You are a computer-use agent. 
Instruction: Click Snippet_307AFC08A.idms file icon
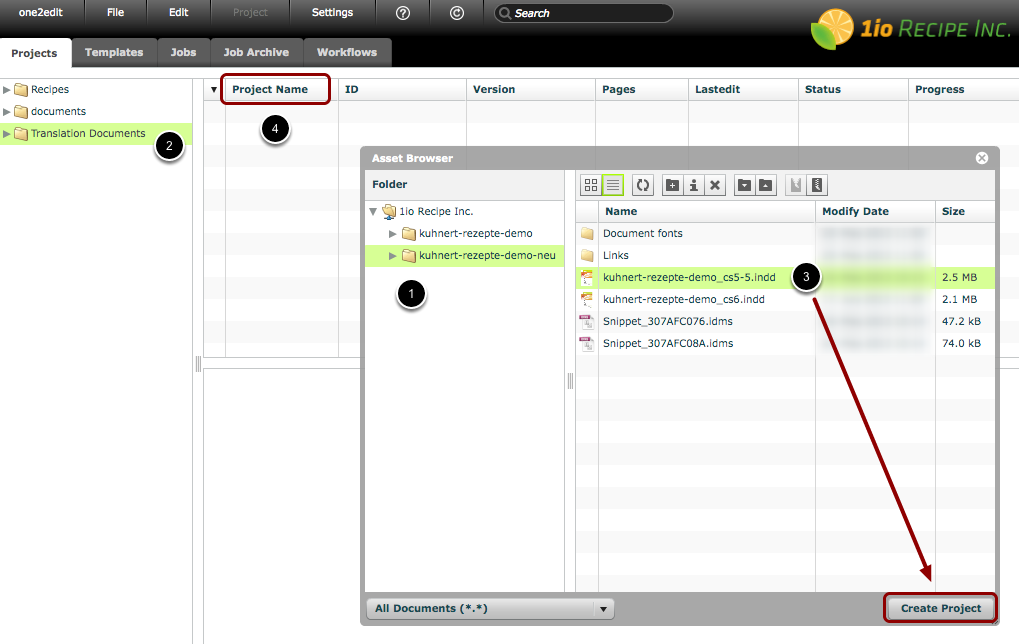(x=587, y=344)
